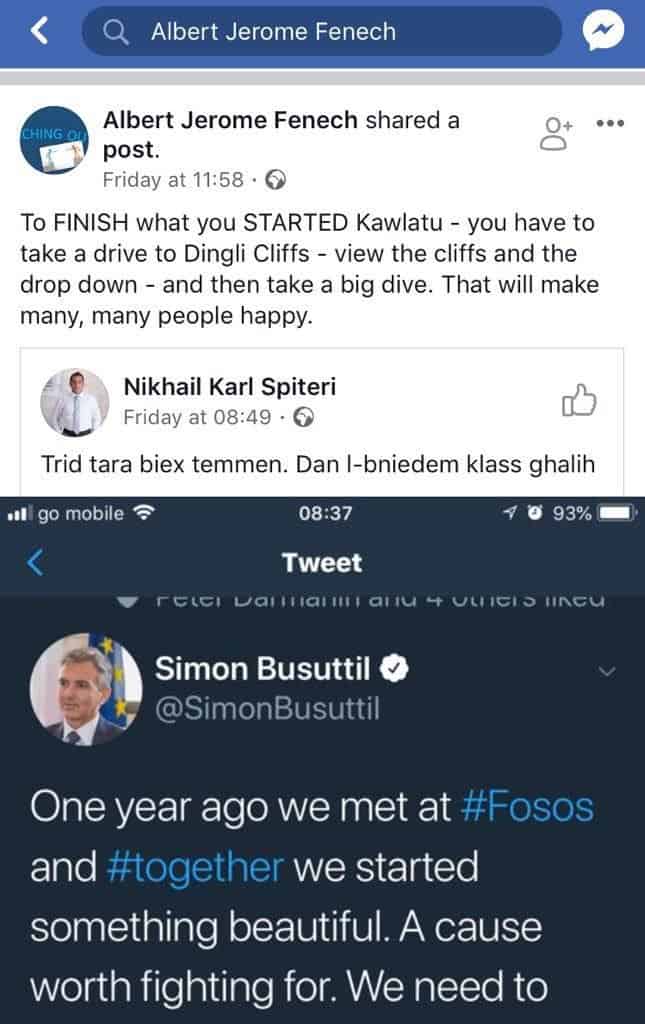Screen dimensions: 645x1024
Task: Tap the Facebook back arrow
Action: pos(39,32)
